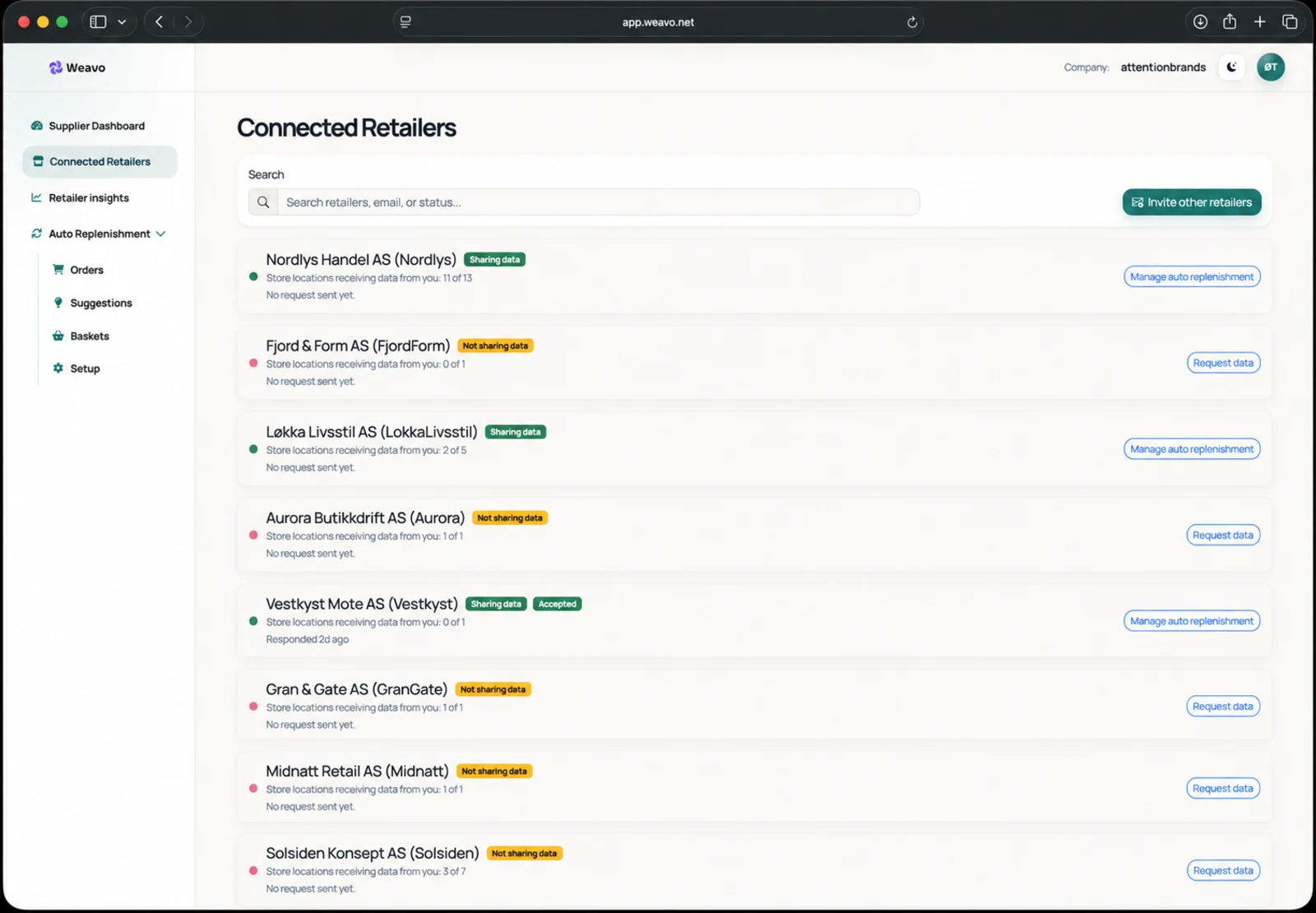The height and width of the screenshot is (913, 1316).
Task: Click 'Responded 2d ago' text
Action: click(x=307, y=640)
